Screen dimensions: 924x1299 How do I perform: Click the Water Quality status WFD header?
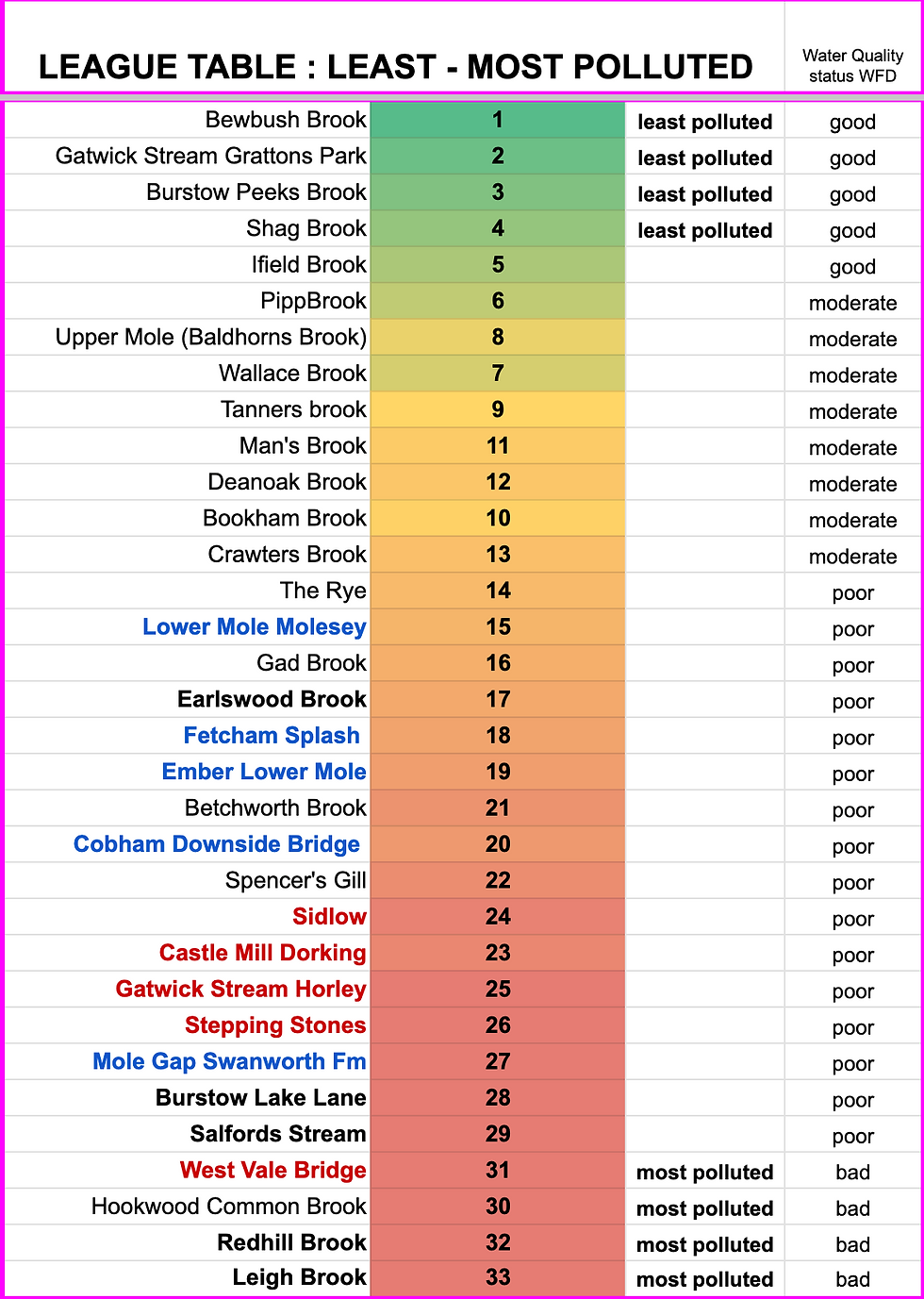(x=852, y=66)
